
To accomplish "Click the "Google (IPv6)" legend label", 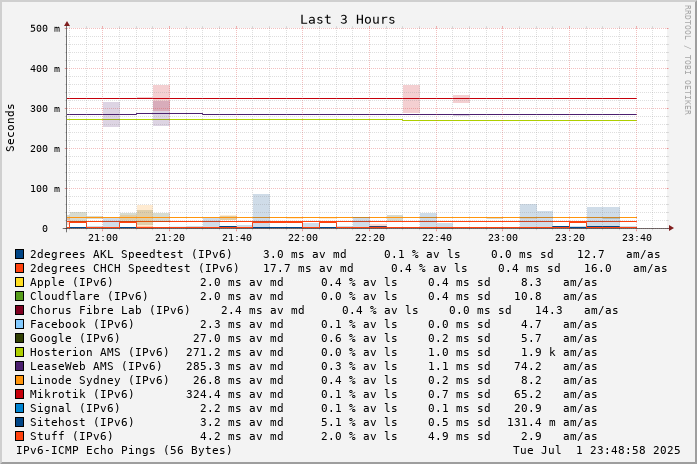I will (x=75, y=338).
